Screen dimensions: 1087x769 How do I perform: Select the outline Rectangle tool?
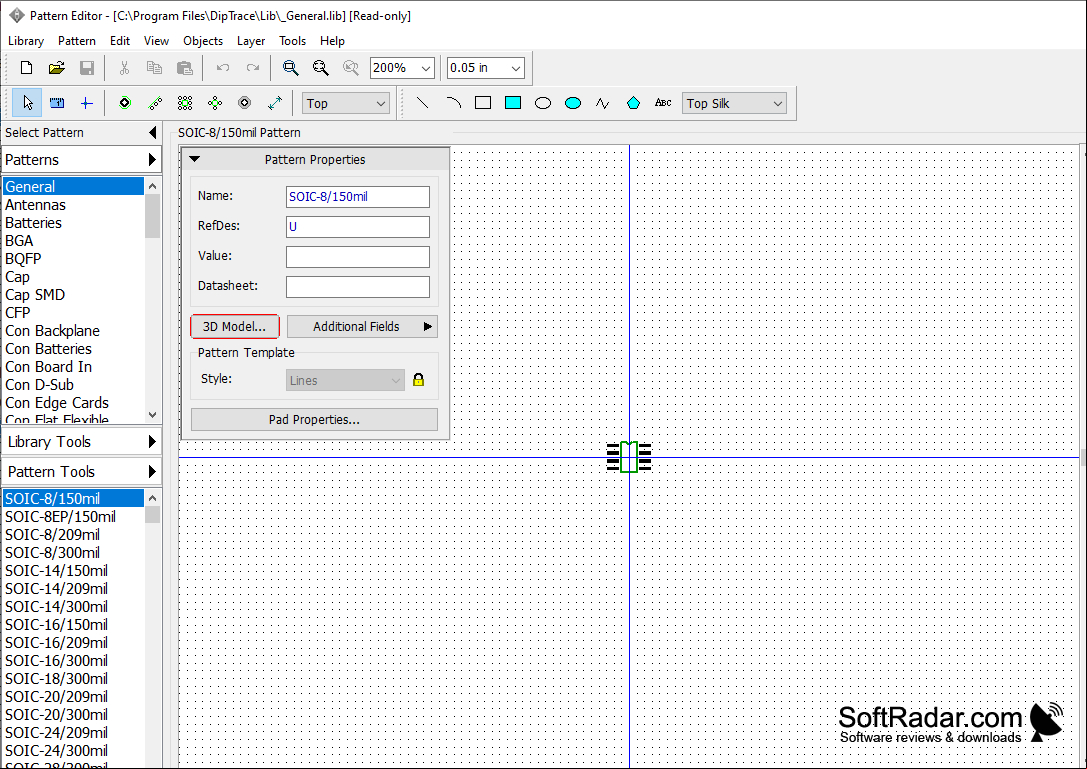click(x=483, y=103)
